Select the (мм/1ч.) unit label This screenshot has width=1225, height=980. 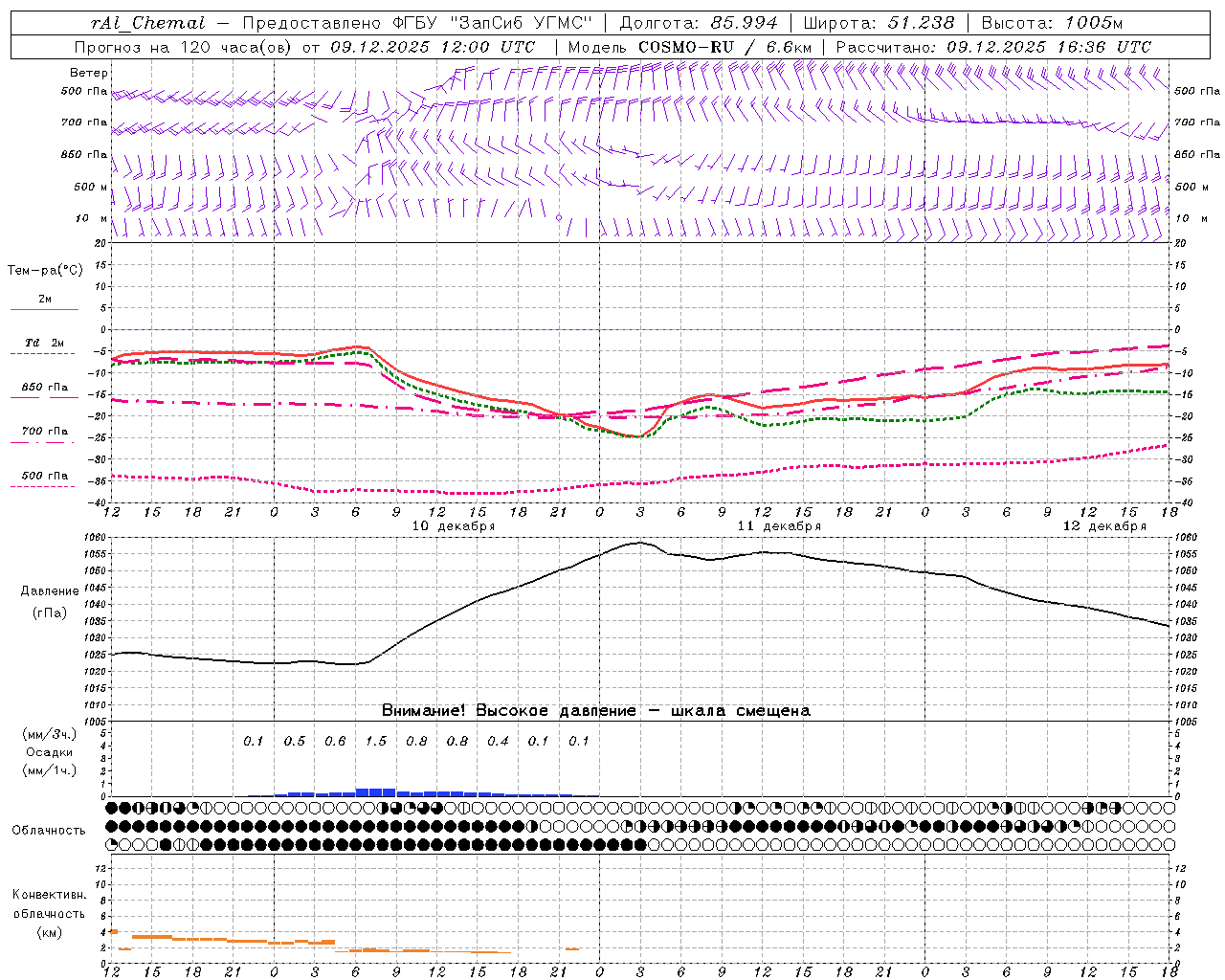coord(49,770)
